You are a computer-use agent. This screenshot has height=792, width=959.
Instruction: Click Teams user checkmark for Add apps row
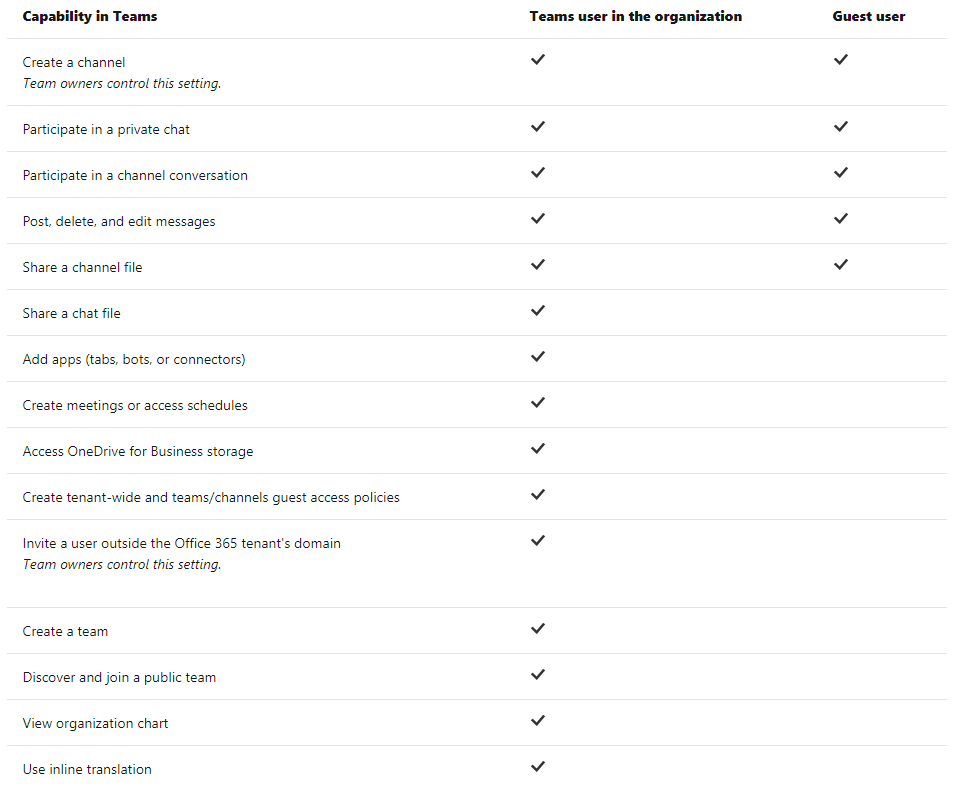[x=538, y=357]
